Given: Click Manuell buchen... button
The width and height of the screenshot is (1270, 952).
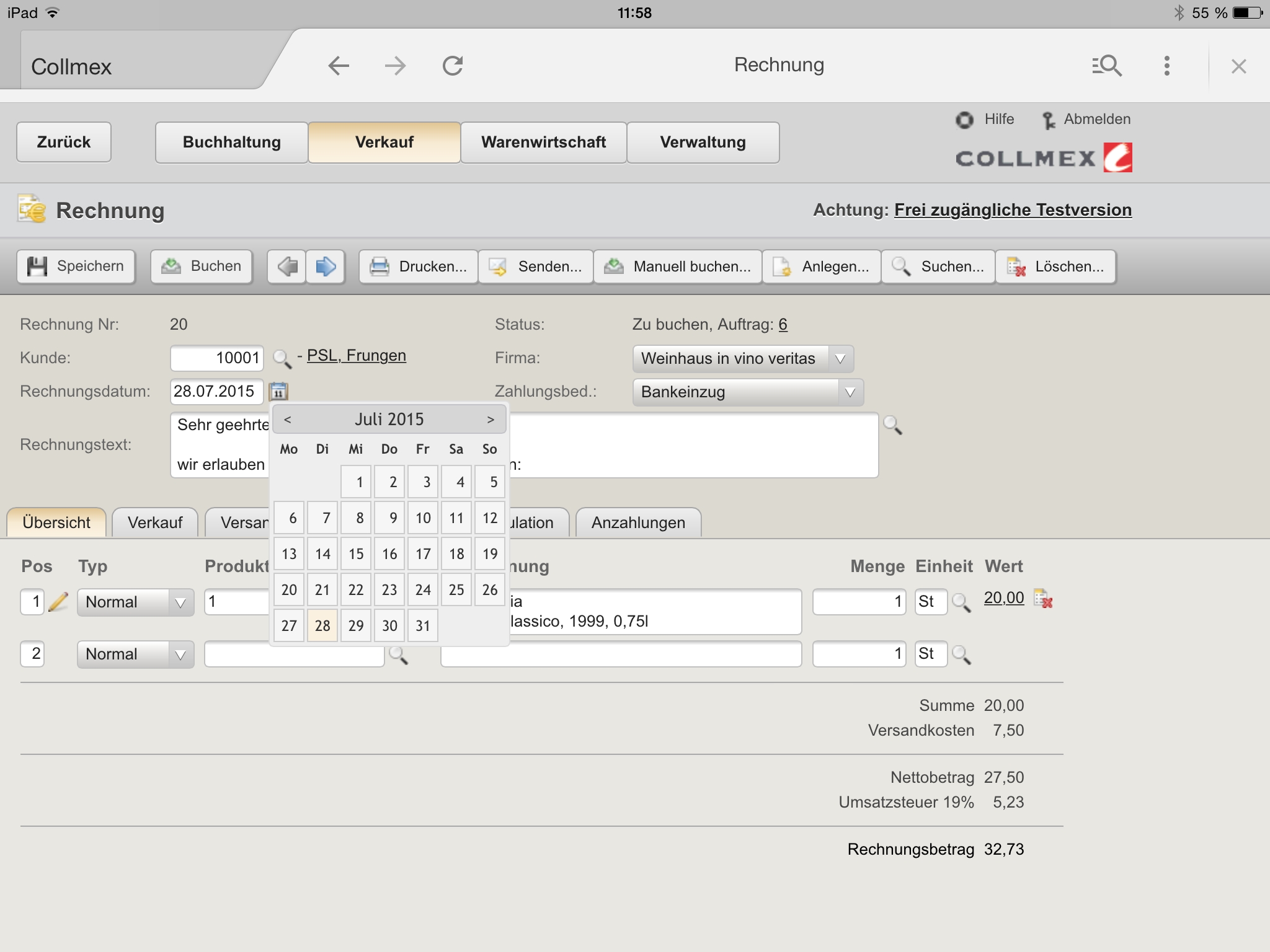Looking at the screenshot, I should click(678, 267).
